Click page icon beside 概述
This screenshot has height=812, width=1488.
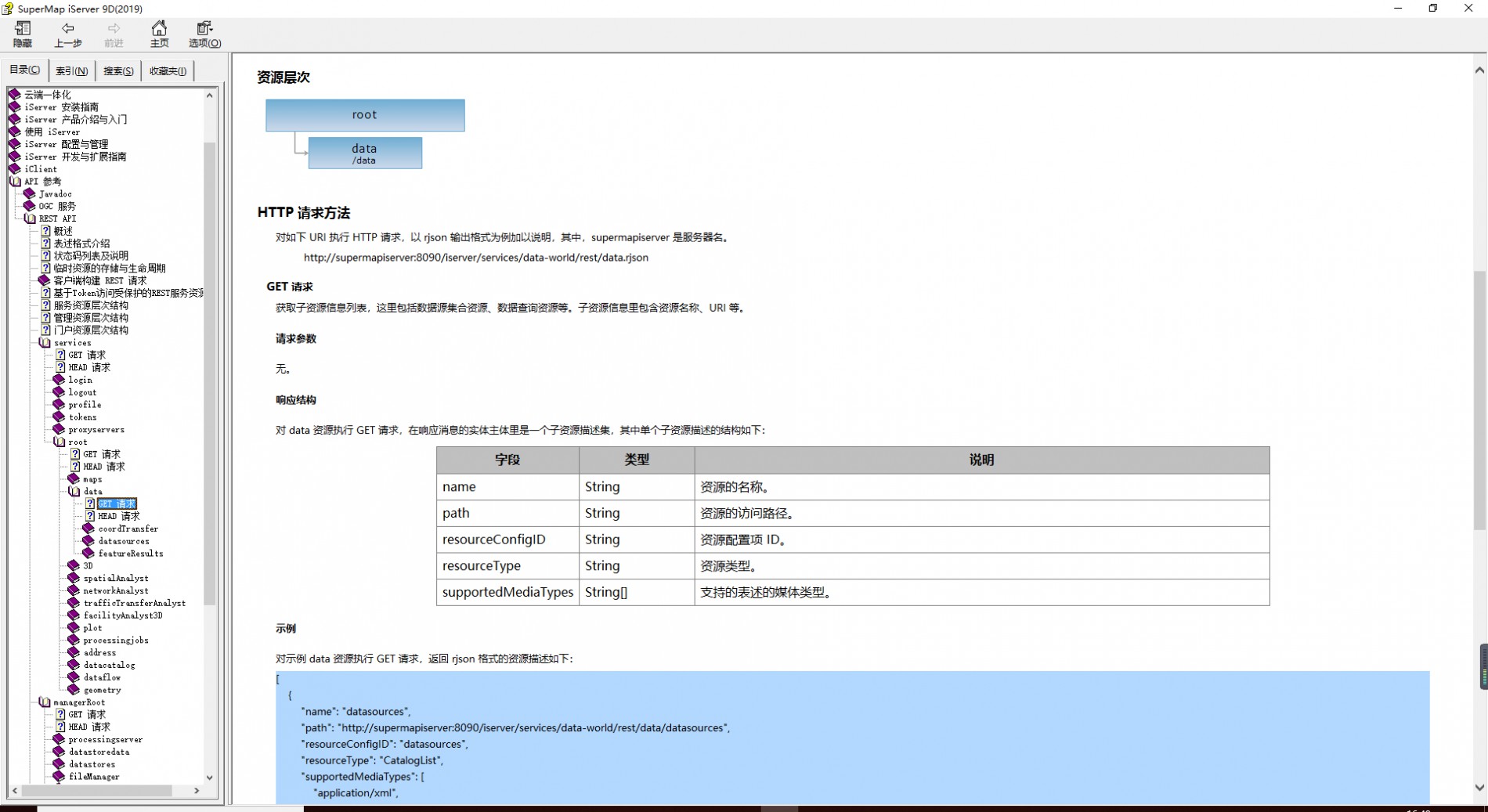(x=45, y=231)
